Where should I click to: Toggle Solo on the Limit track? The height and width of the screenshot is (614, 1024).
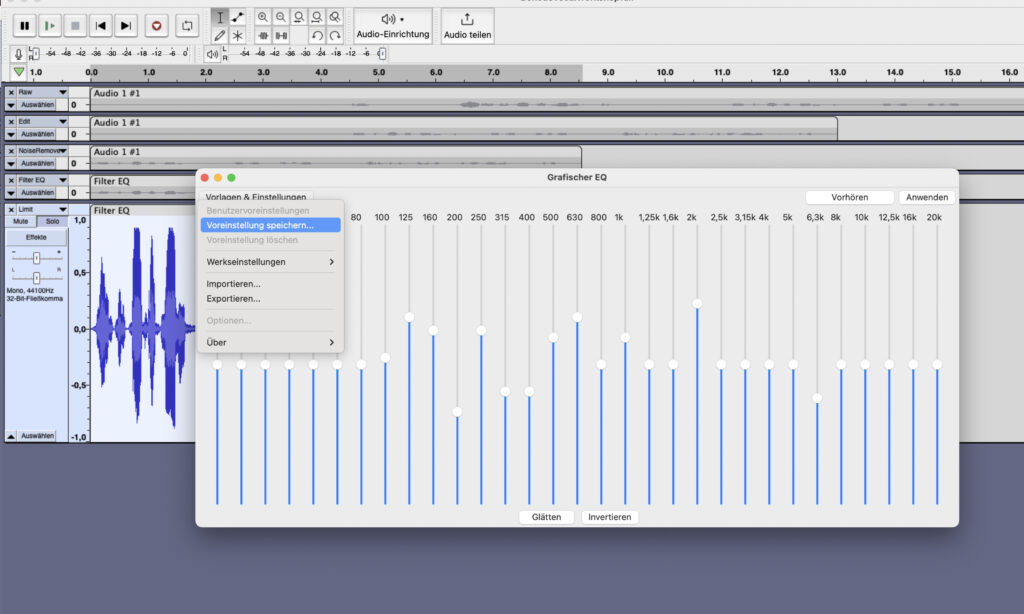pyautogui.click(x=52, y=221)
